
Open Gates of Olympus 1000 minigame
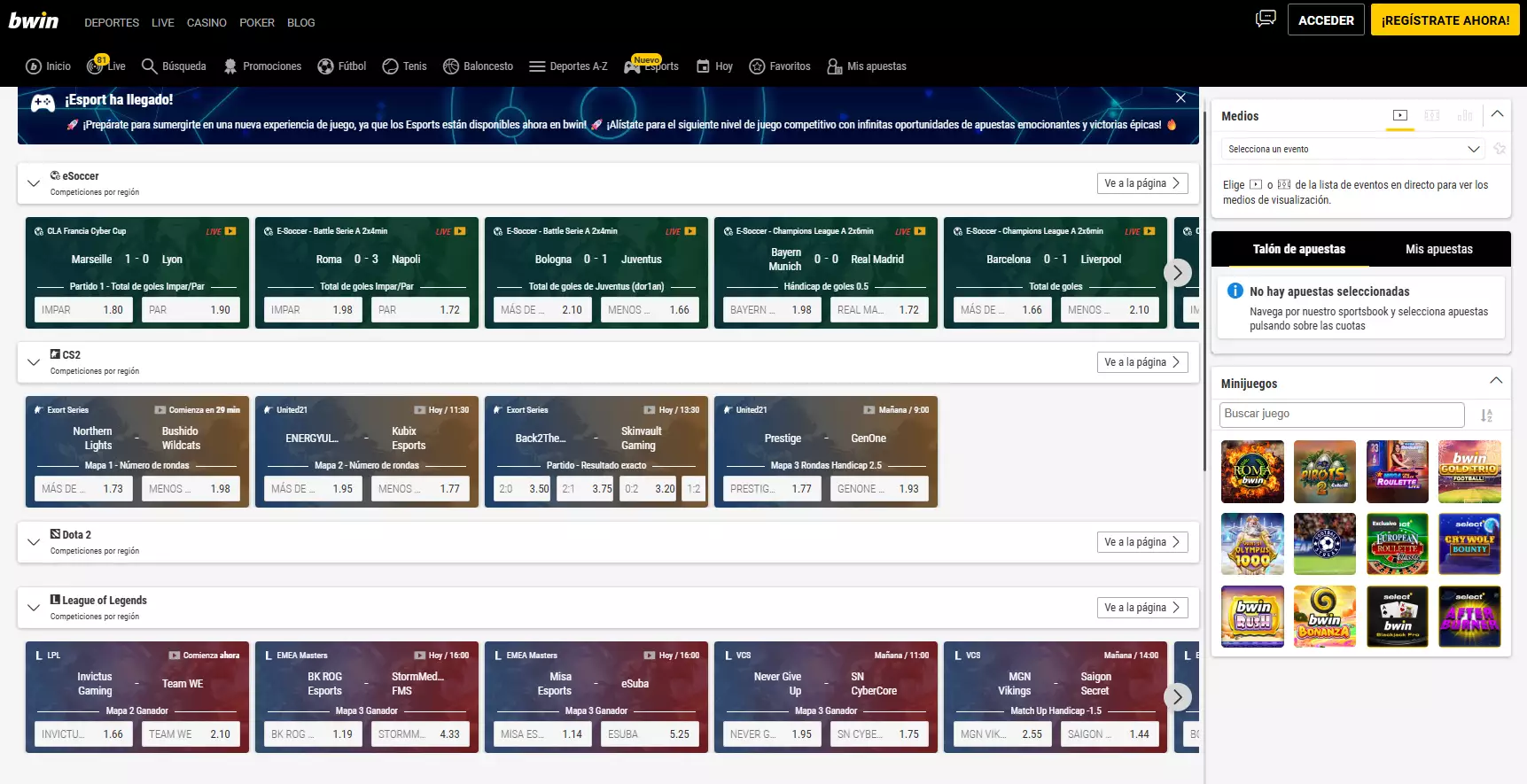coord(1252,544)
